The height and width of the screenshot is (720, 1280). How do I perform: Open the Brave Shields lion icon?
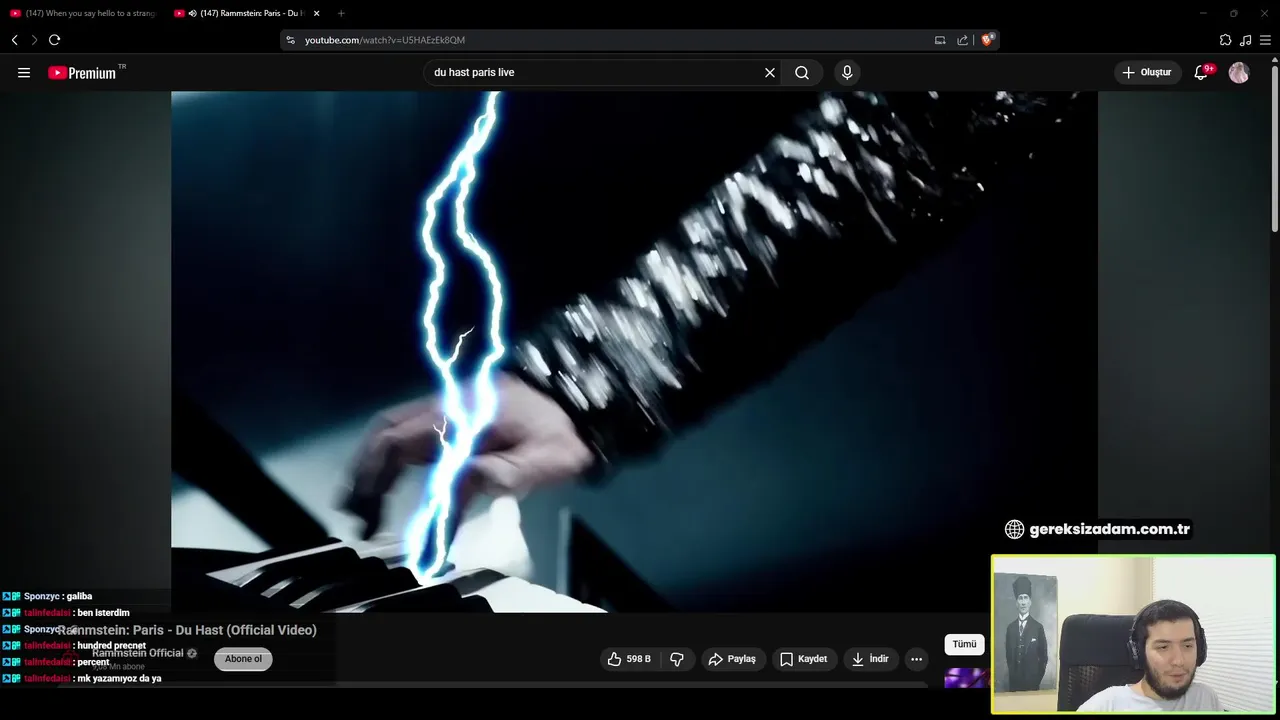987,40
